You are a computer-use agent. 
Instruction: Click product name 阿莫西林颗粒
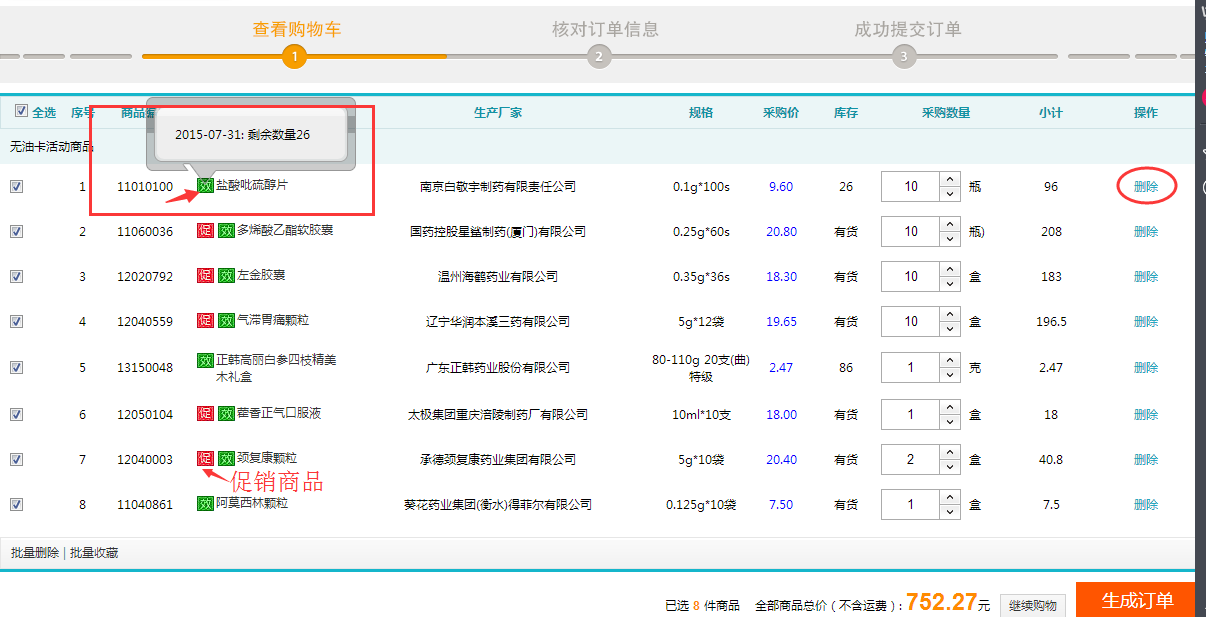point(251,503)
